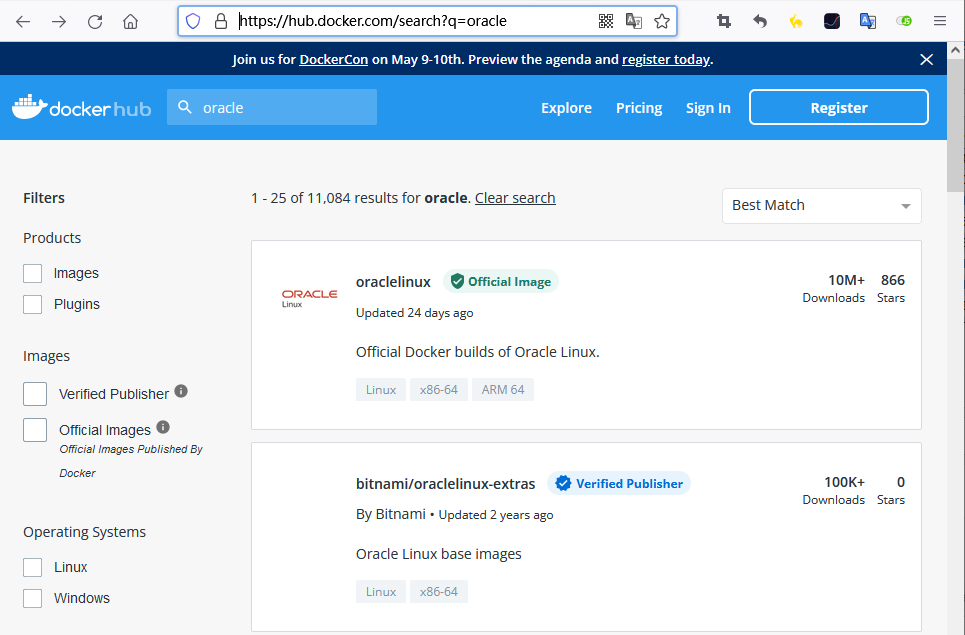The height and width of the screenshot is (635, 965).
Task: Check the Images product filter
Action: tap(33, 273)
